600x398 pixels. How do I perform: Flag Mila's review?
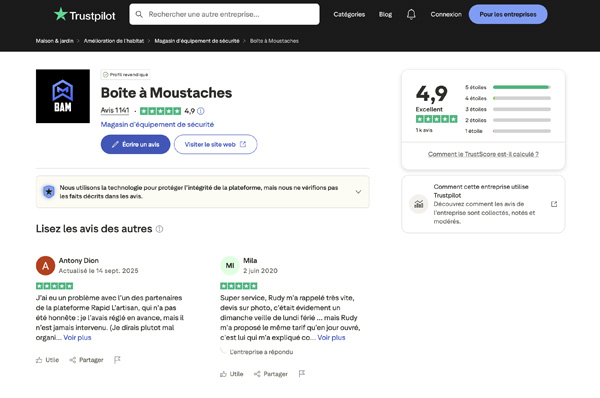(302, 374)
